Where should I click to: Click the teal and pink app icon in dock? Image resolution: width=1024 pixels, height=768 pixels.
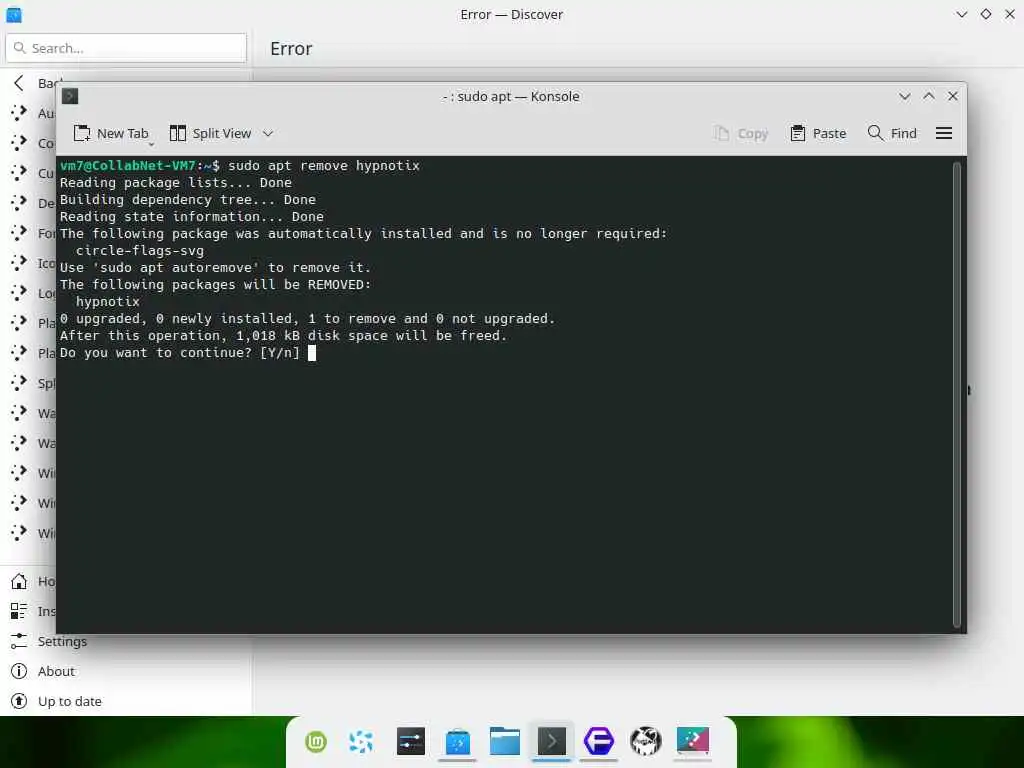coord(693,741)
